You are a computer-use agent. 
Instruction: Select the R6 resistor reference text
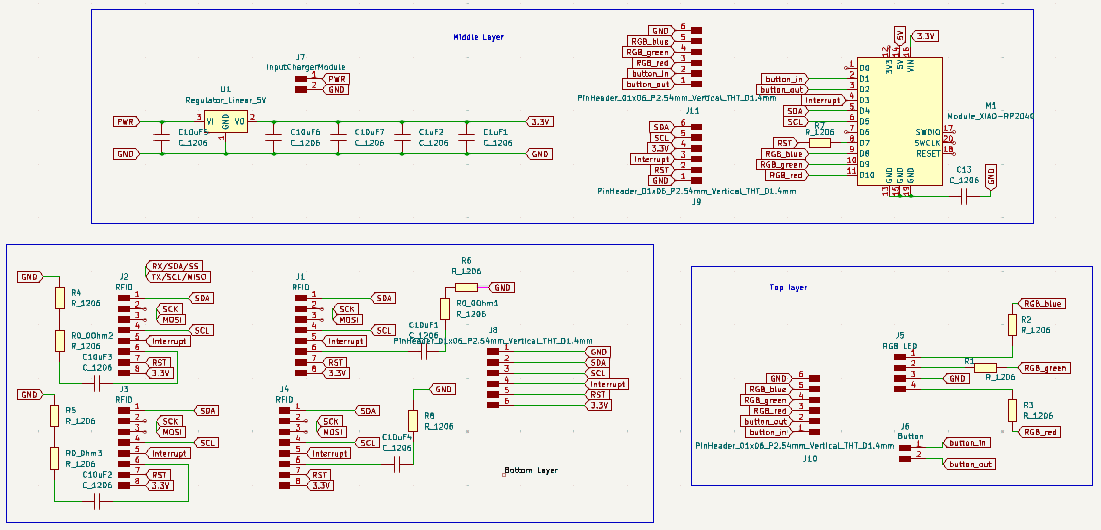pos(466,260)
